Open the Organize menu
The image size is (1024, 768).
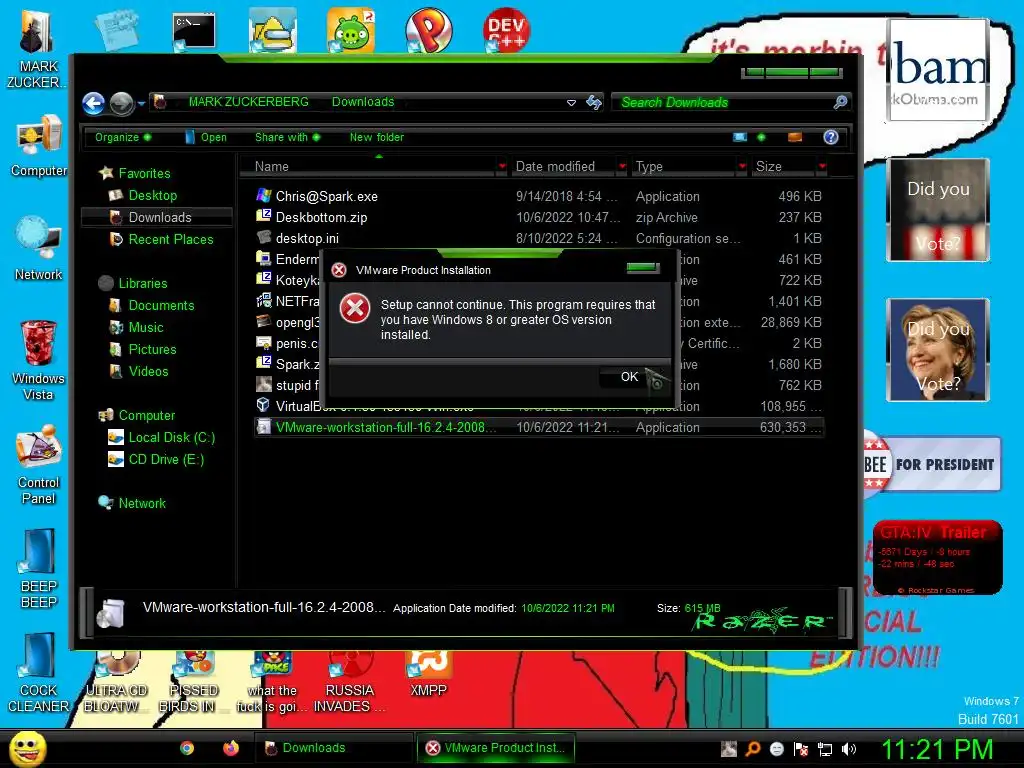coord(123,137)
